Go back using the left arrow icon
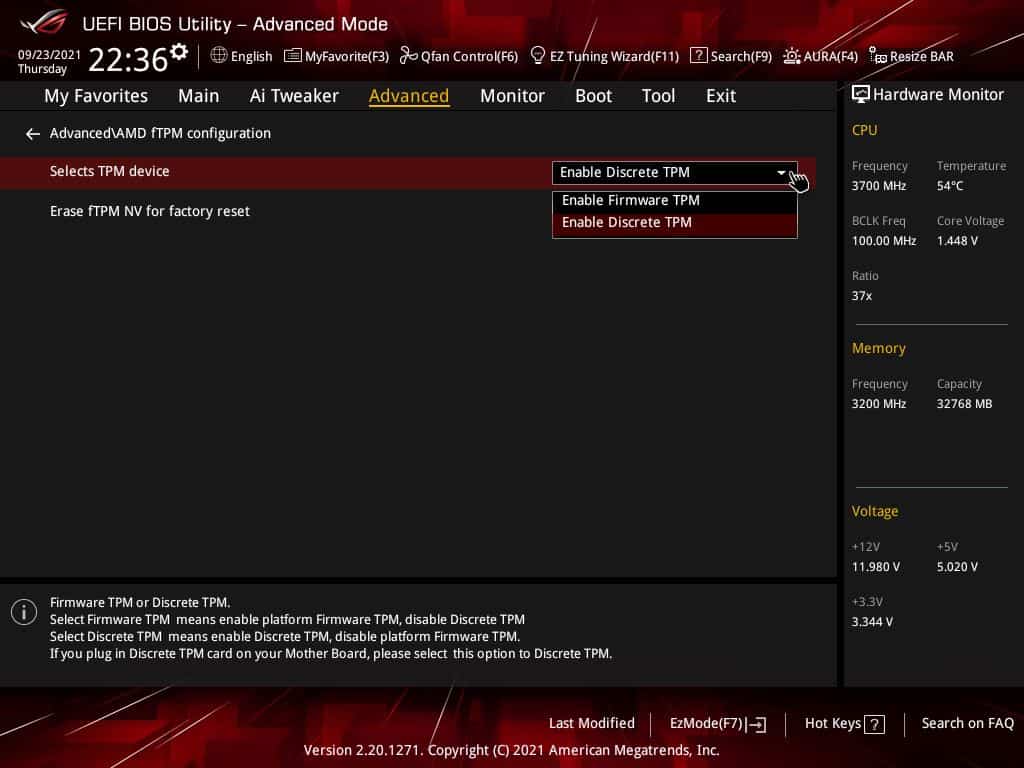The width and height of the screenshot is (1024, 768). pyautogui.click(x=33, y=134)
